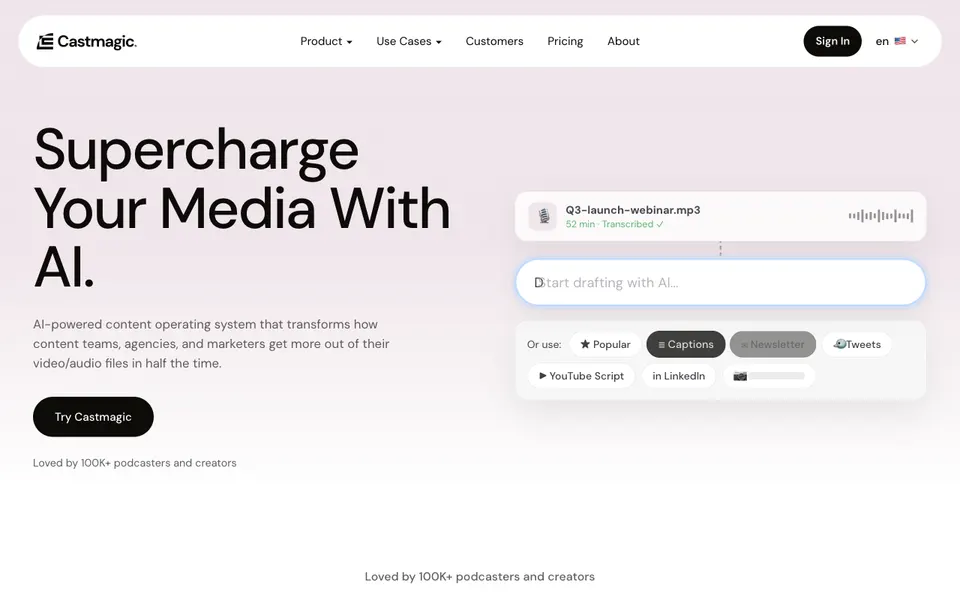
Task: Go to the Customers page
Action: point(494,41)
